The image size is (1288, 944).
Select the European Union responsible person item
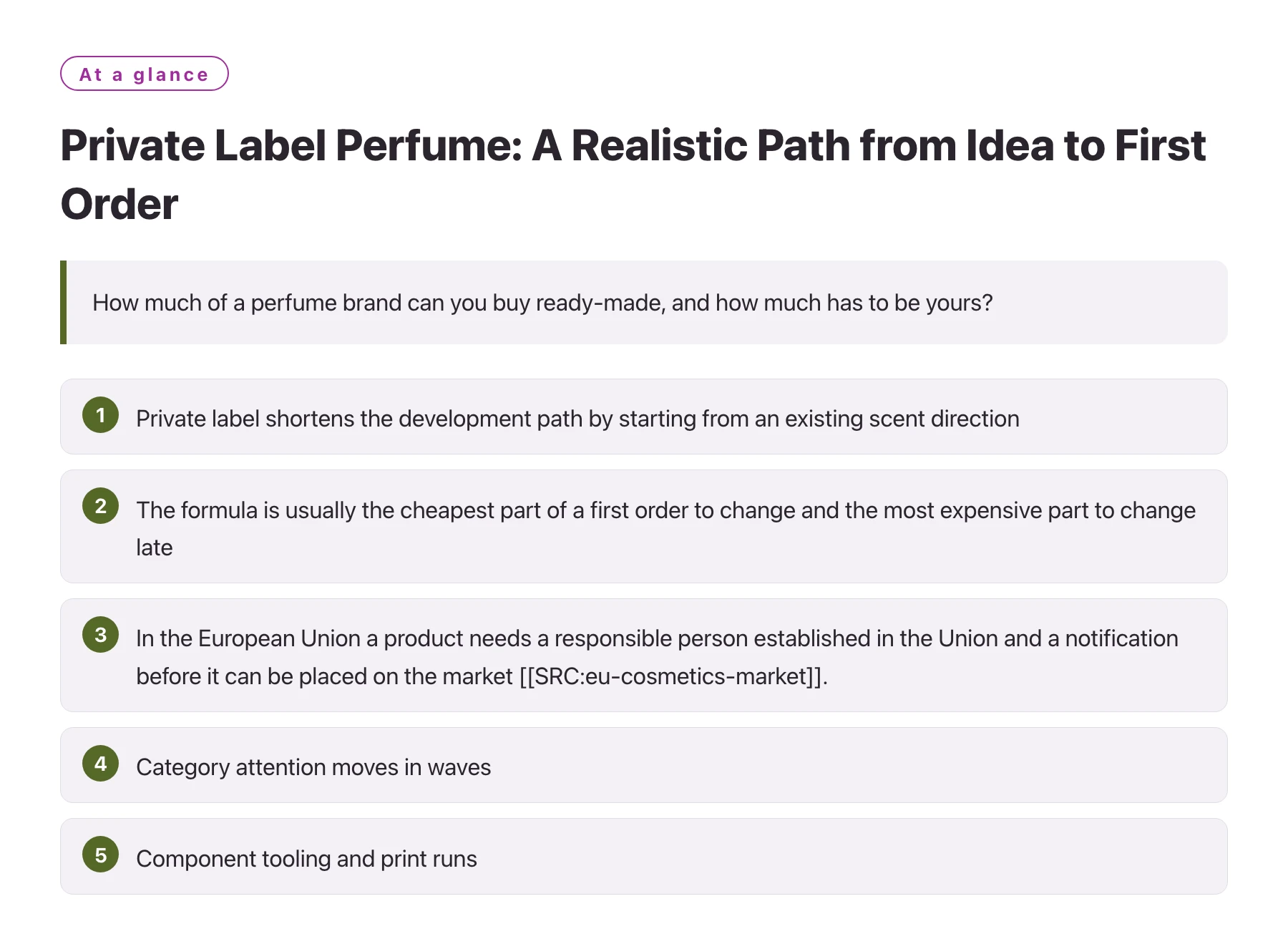tap(644, 655)
